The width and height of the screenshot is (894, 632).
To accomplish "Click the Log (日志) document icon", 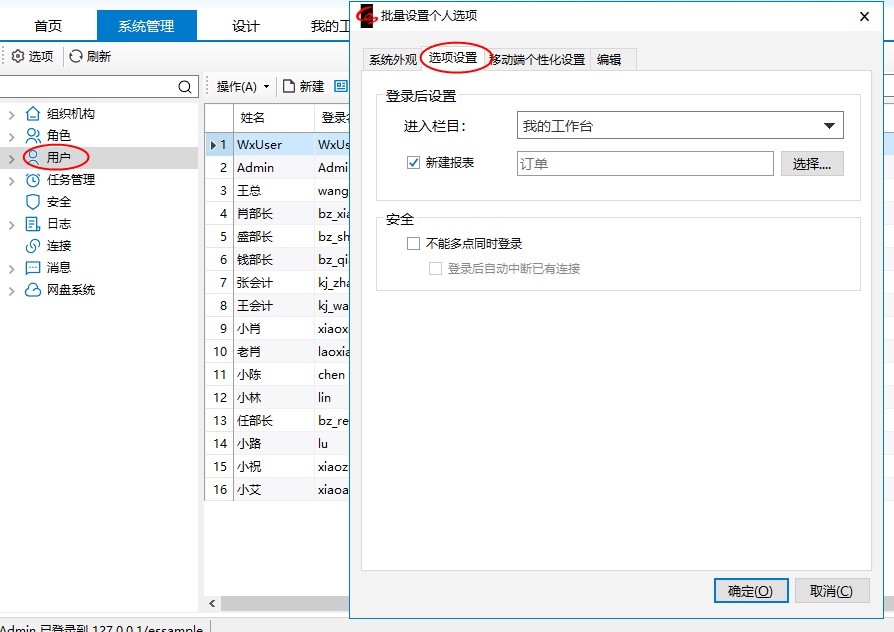I will (x=33, y=224).
